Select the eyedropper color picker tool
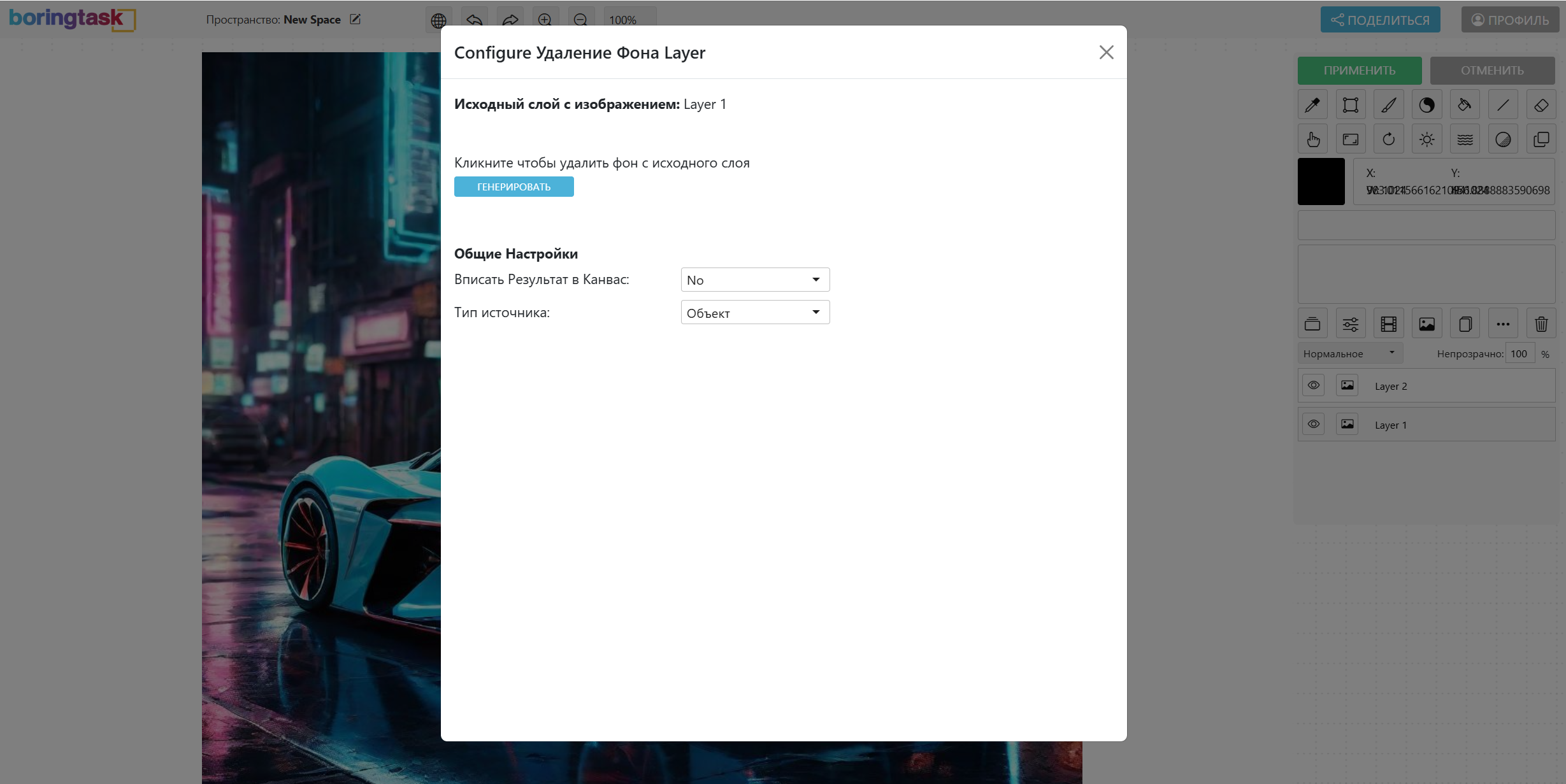The width and height of the screenshot is (1566, 784). coord(1312,105)
